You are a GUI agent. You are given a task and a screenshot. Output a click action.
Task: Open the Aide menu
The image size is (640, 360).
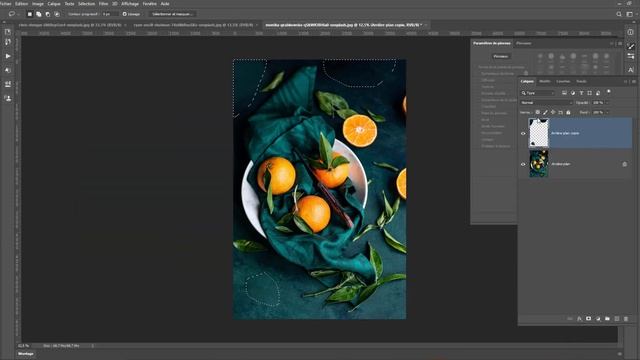click(165, 4)
